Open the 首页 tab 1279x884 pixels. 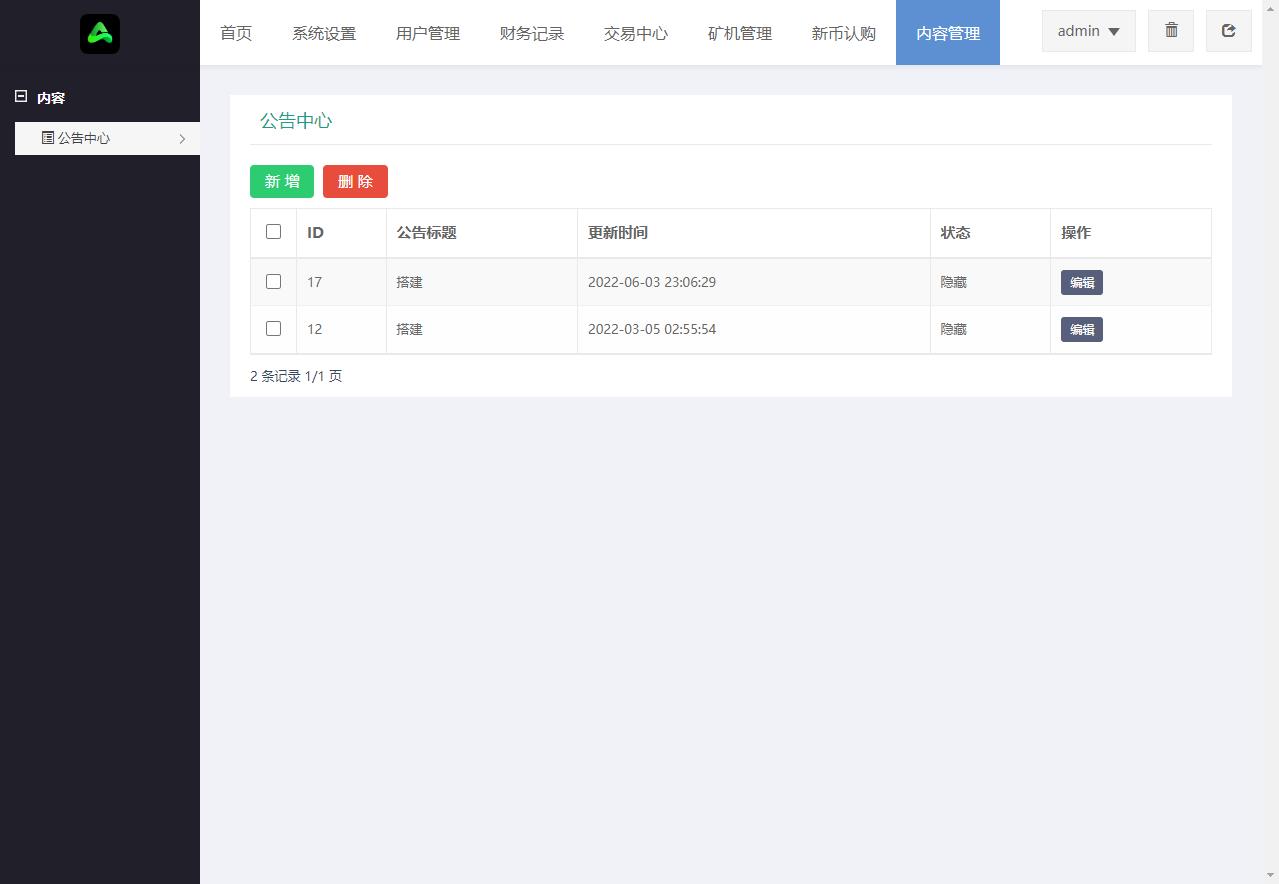(x=236, y=33)
